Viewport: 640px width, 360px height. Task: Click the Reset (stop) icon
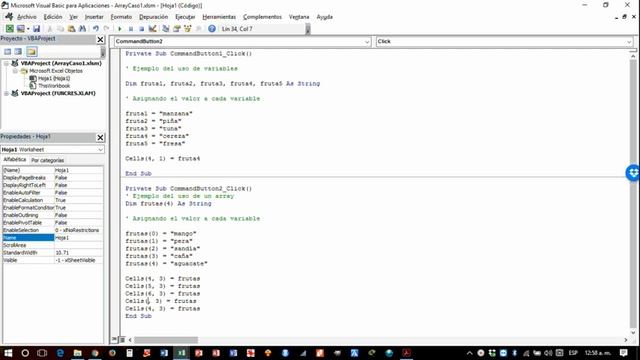pyautogui.click(x=141, y=29)
